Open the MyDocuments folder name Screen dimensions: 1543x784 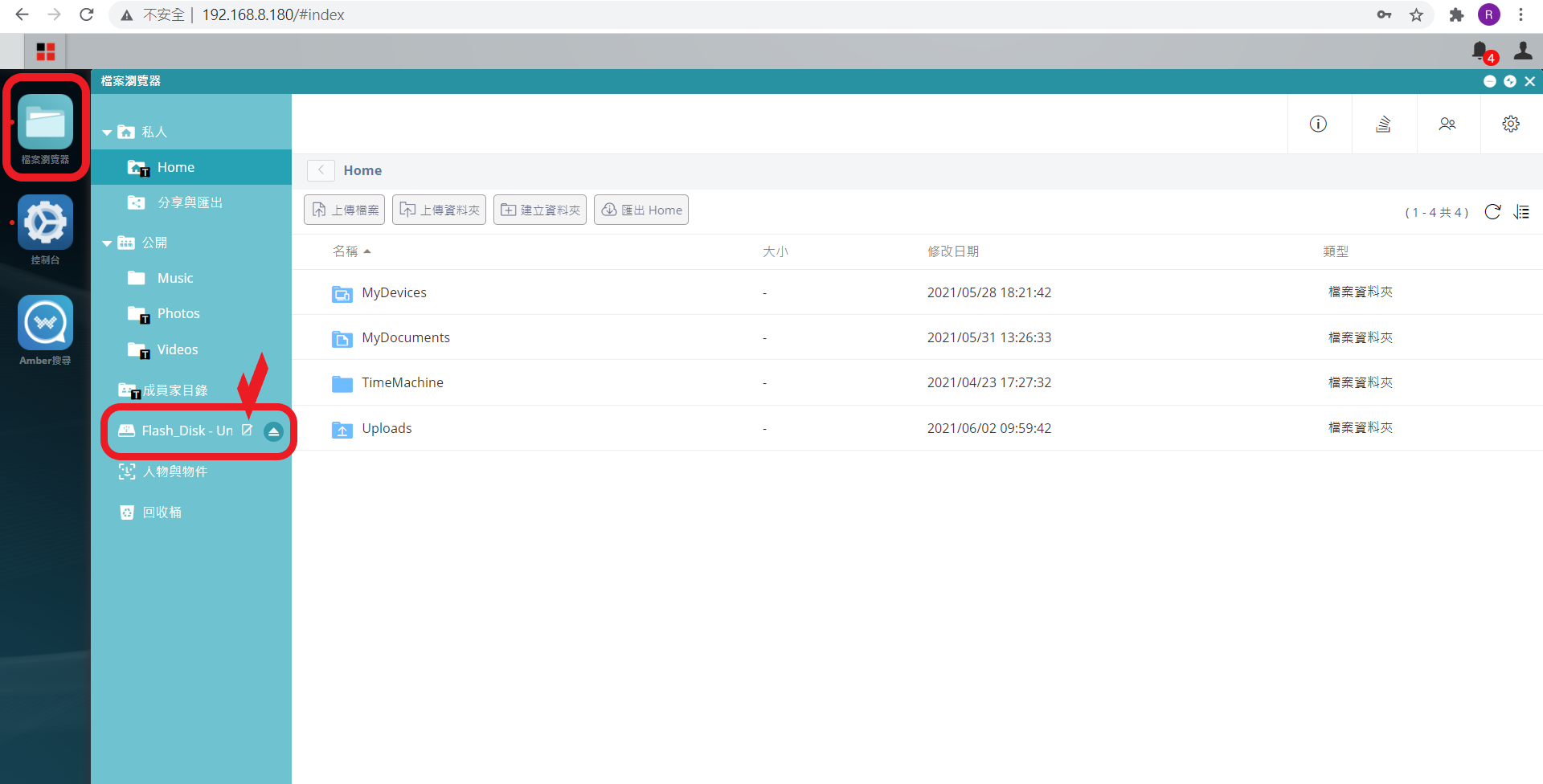point(406,337)
